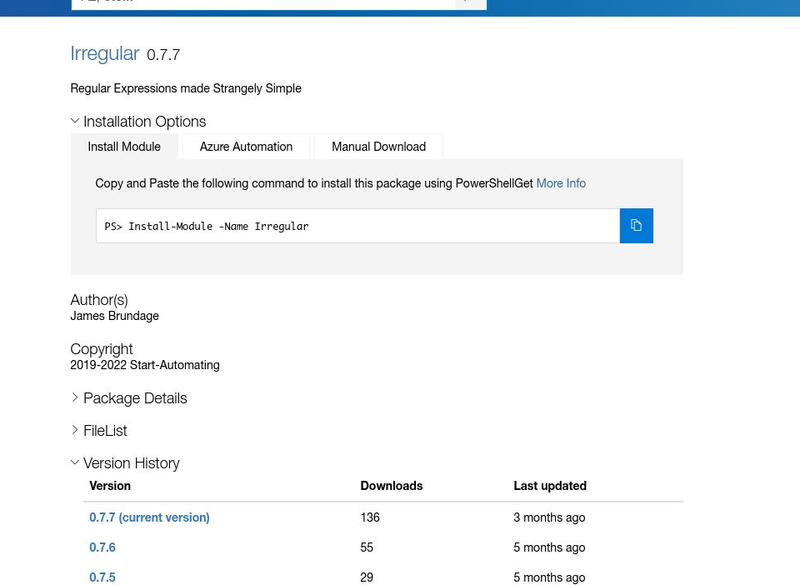Open version 0.7.5 link
This screenshot has width=800, height=585.
click(102, 577)
